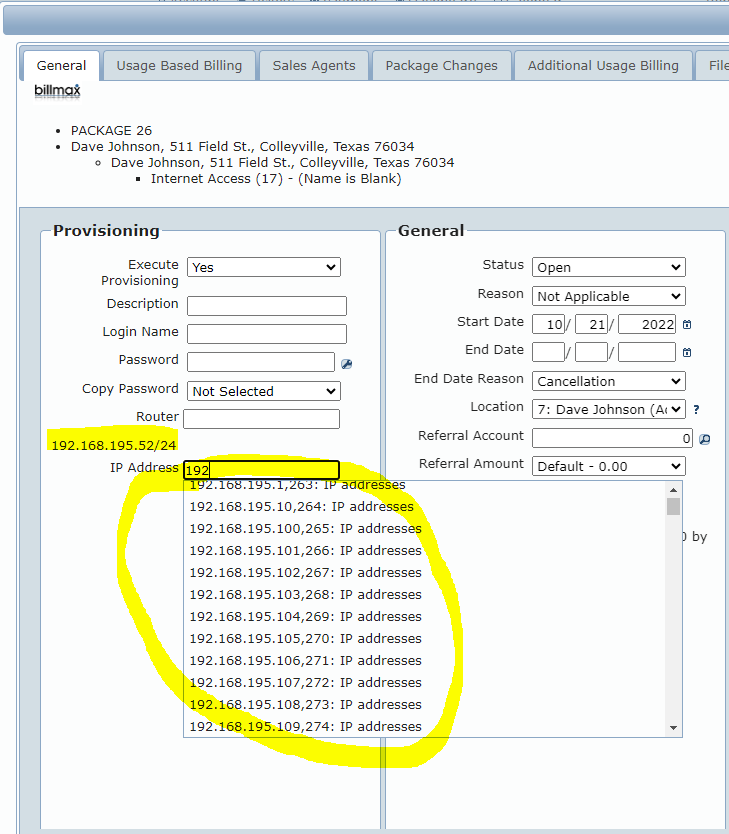Click the billmax logo
The image size is (729, 834).
tap(57, 90)
